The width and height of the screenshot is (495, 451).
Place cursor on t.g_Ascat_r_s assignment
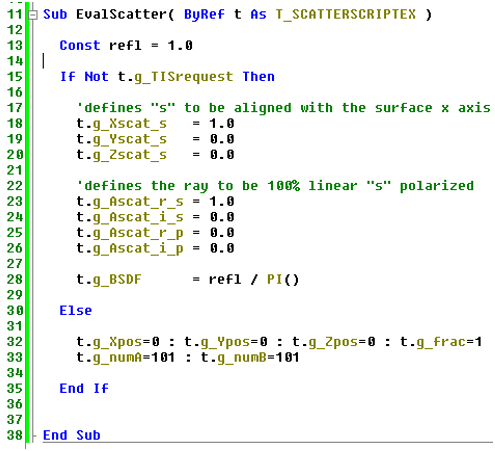[x=155, y=202]
